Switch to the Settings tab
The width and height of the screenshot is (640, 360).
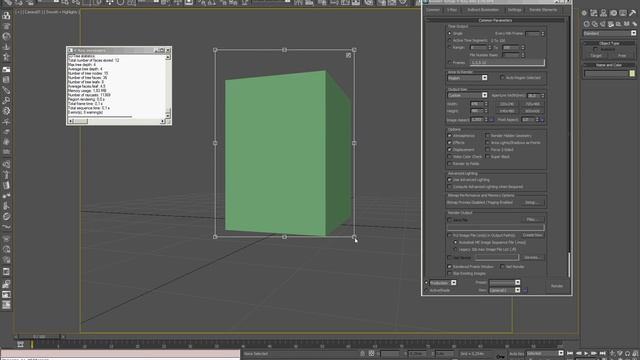coord(514,10)
